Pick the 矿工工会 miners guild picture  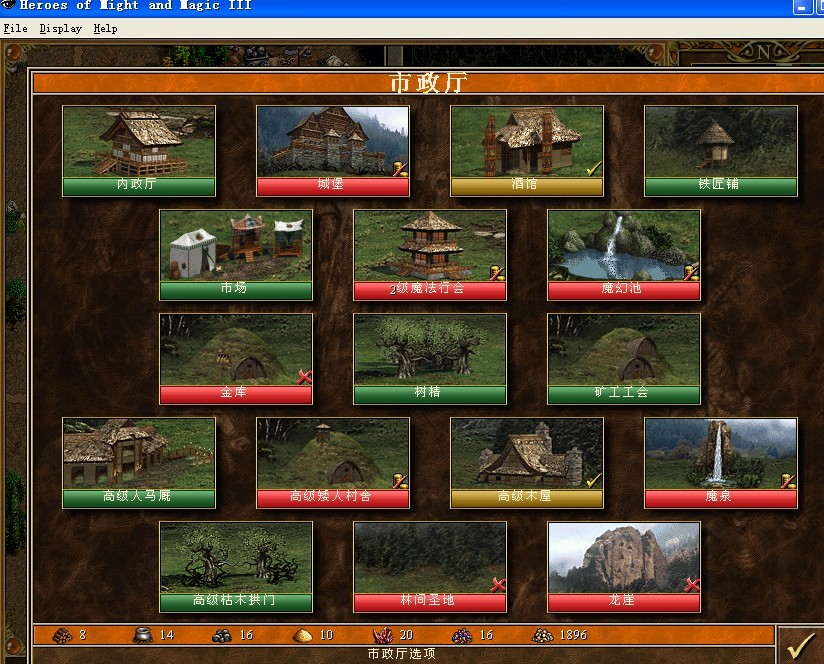[624, 350]
